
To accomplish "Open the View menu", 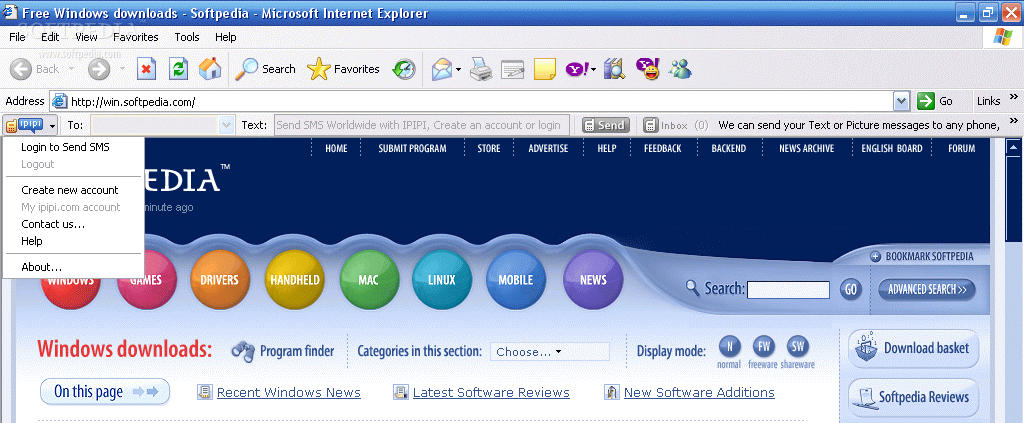I will tap(86, 37).
